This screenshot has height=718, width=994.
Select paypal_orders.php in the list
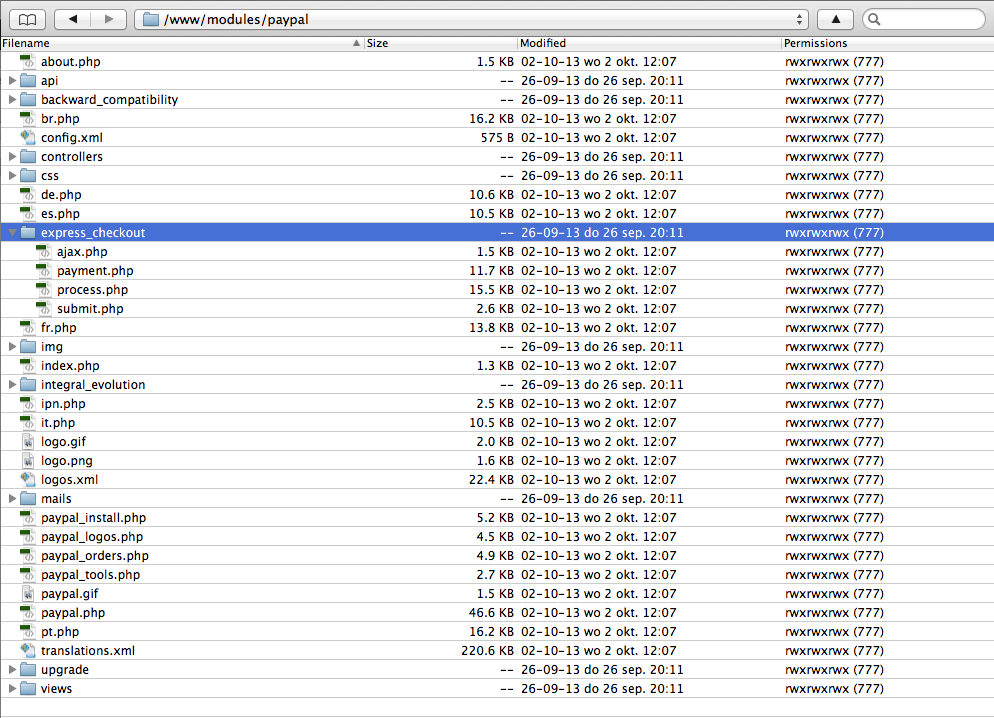(x=95, y=556)
